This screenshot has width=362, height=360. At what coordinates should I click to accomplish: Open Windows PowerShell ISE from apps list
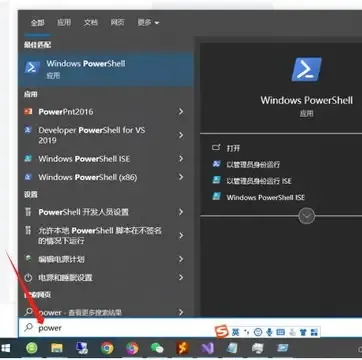point(106,159)
